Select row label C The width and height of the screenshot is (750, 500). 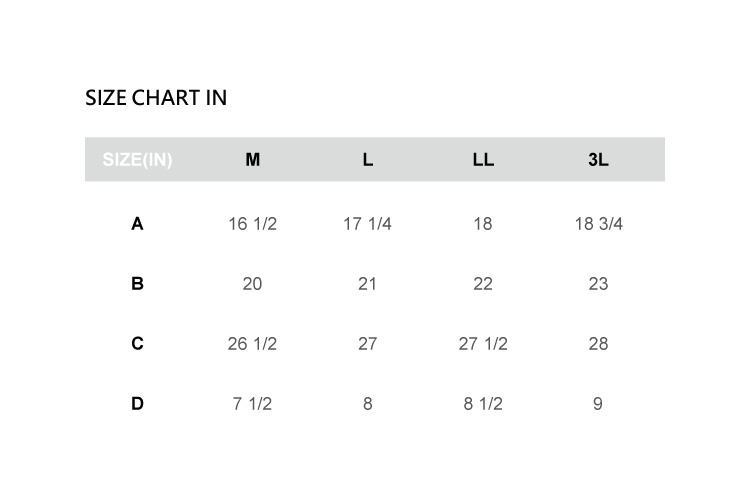pyautogui.click(x=137, y=344)
